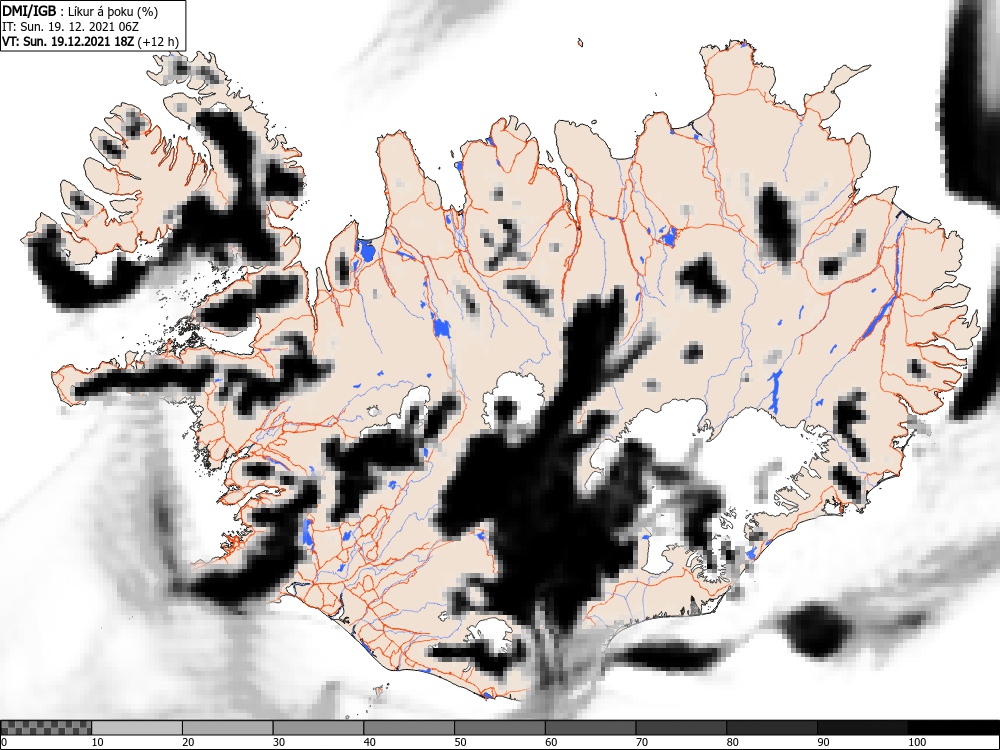The width and height of the screenshot is (1000, 750).
Task: Click the '80' scale label
Action: tap(732, 742)
